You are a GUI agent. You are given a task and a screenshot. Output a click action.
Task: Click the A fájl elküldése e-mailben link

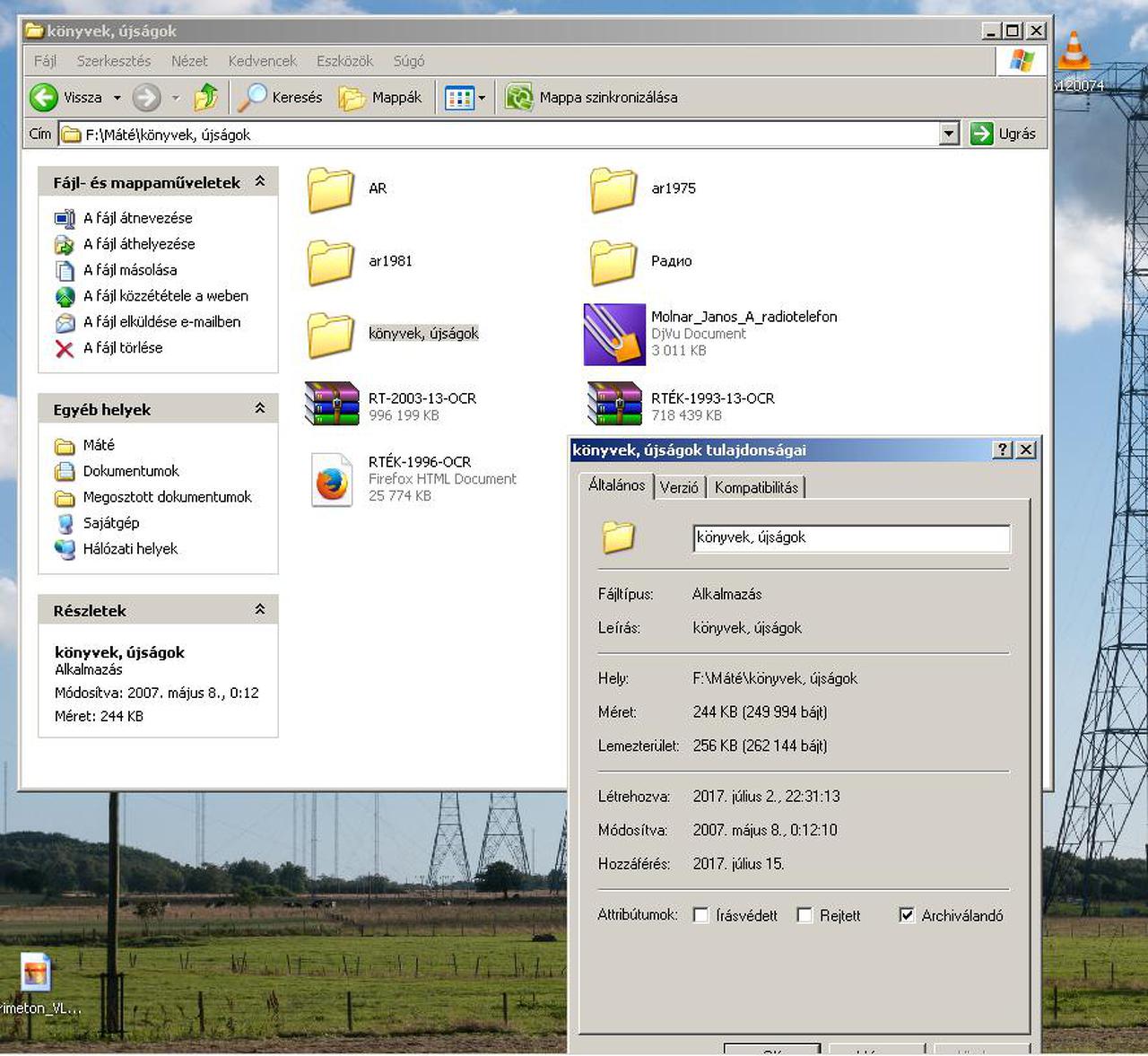(162, 322)
